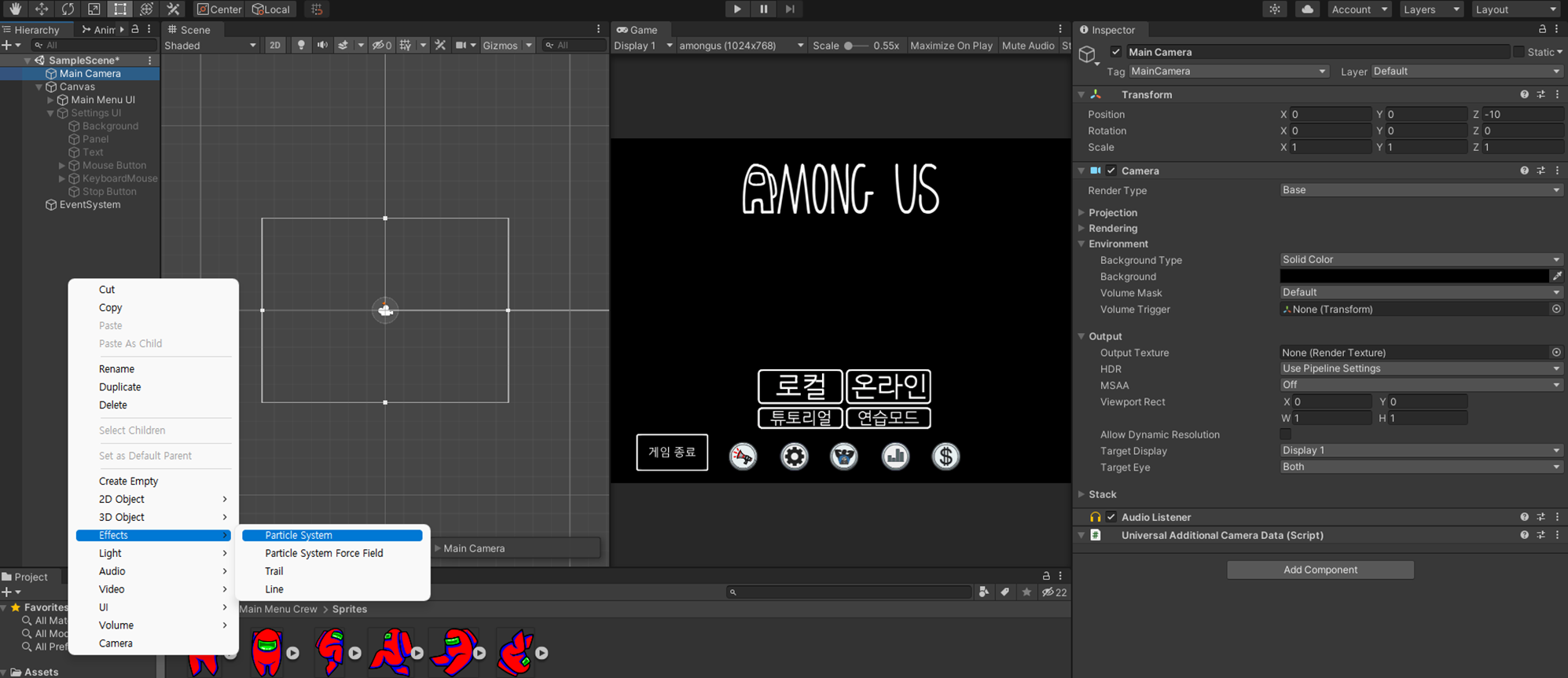Screen dimensions: 1568x678
Task: Click the Step frame button
Action: (790, 9)
